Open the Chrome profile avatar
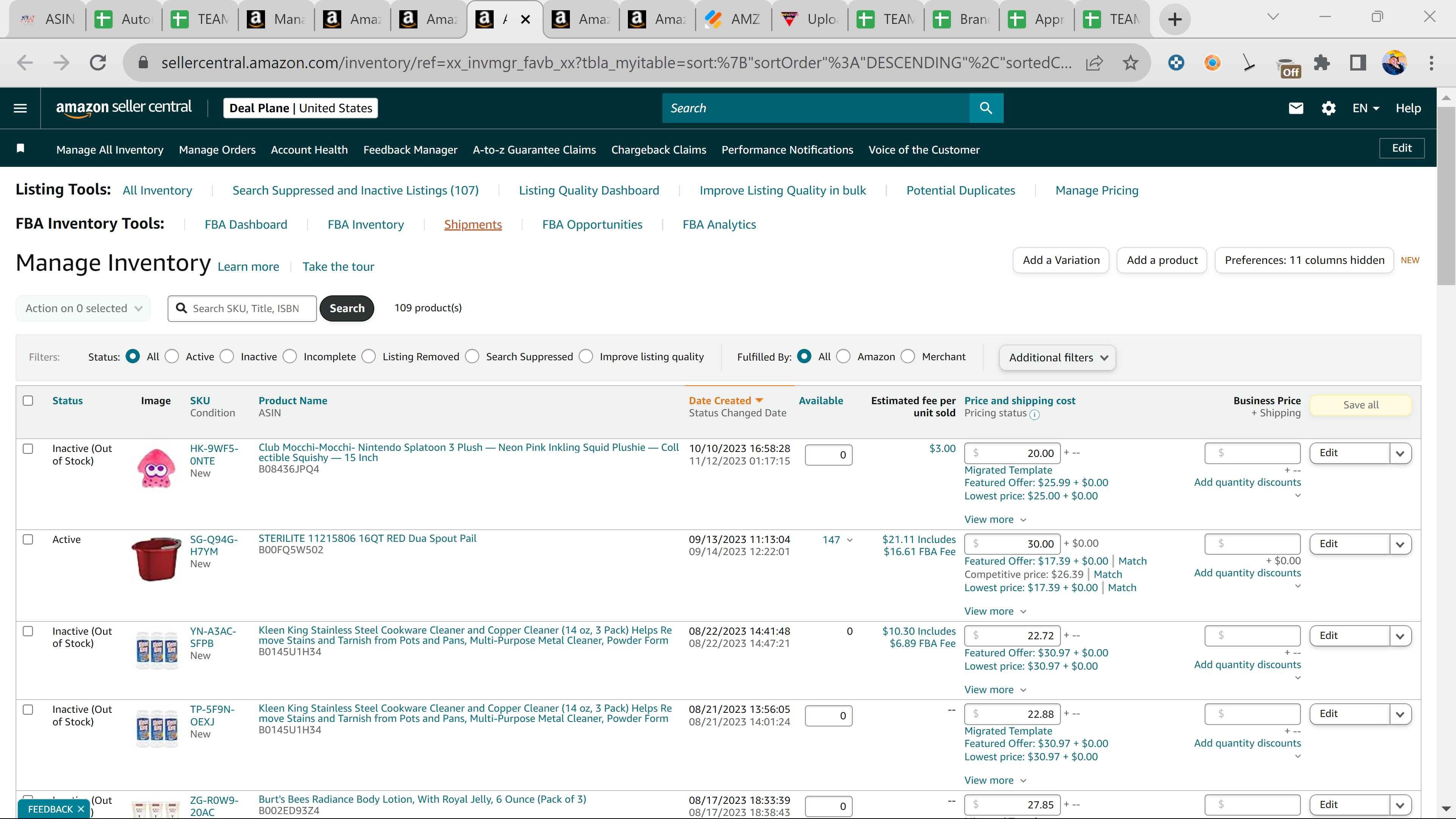 coord(1395,62)
